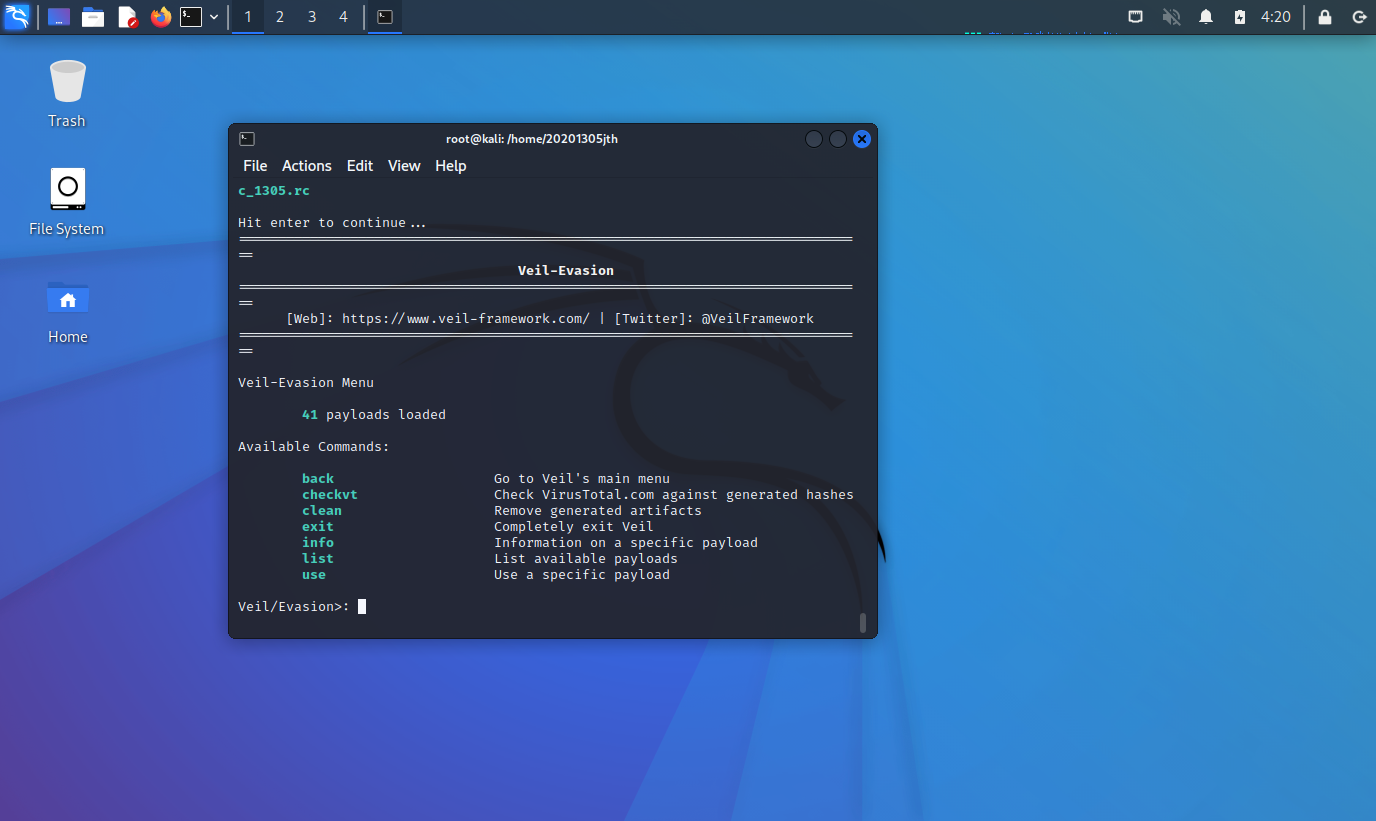Close the terminal window
The height and width of the screenshot is (821, 1376).
(862, 139)
